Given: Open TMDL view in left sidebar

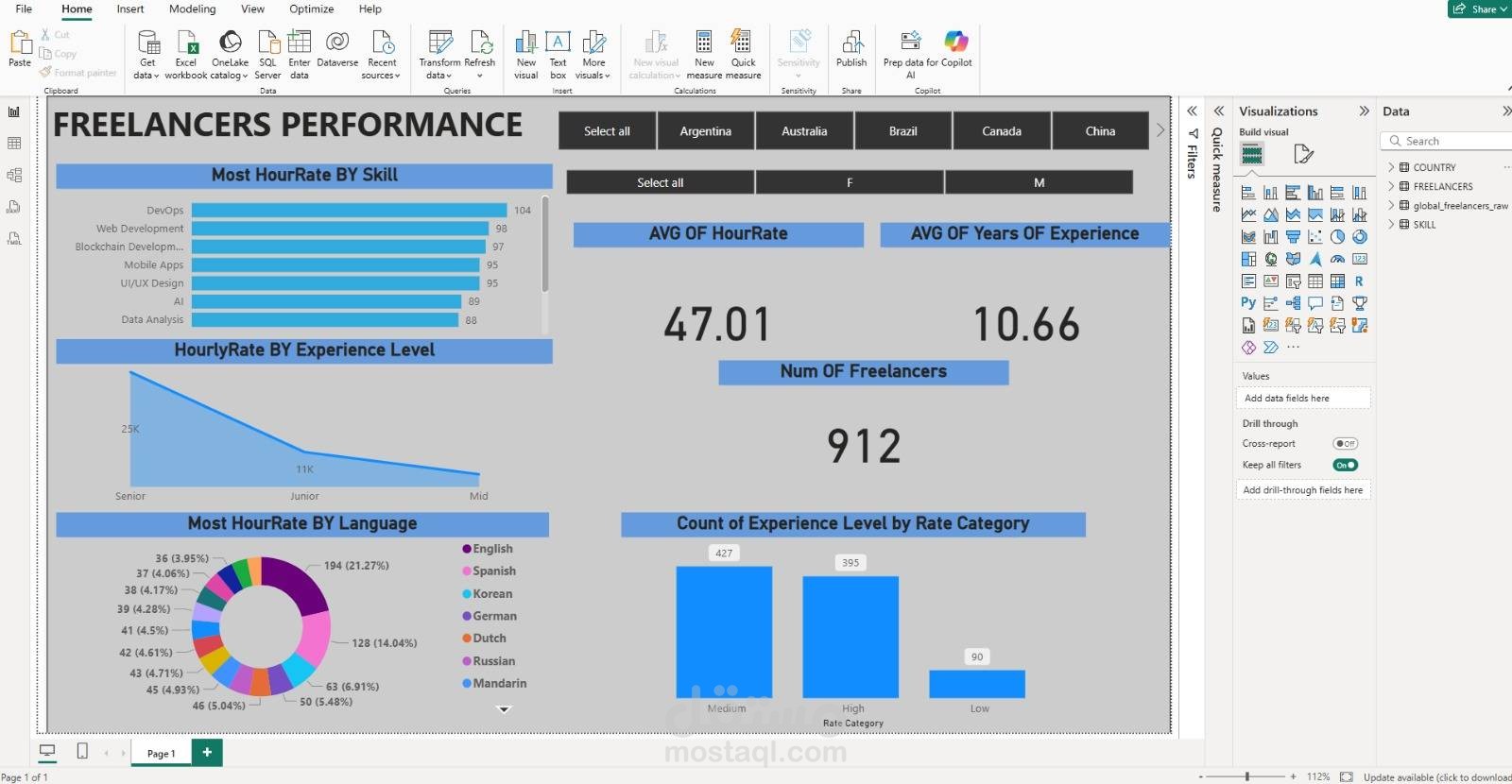Looking at the screenshot, I should [x=14, y=239].
